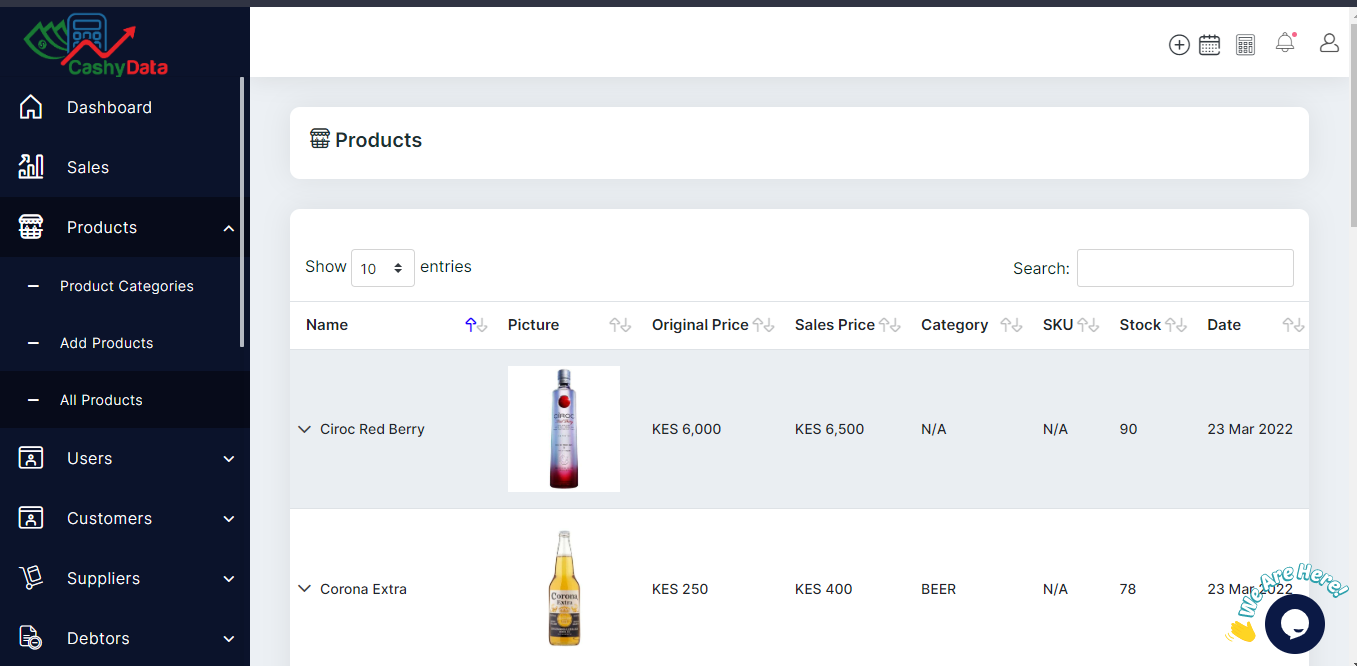The image size is (1357, 666).
Task: Expand the Suppliers menu chevron
Action: pos(229,579)
